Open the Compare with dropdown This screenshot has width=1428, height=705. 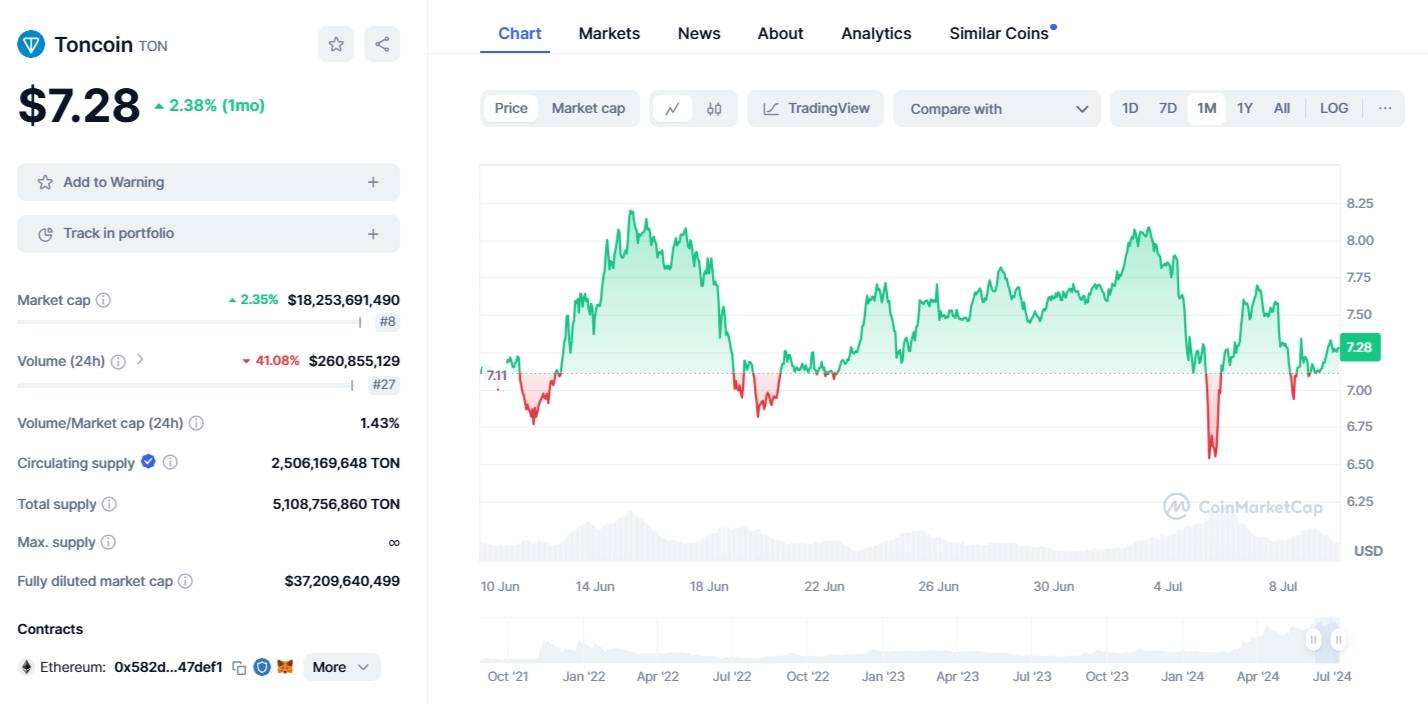click(997, 109)
